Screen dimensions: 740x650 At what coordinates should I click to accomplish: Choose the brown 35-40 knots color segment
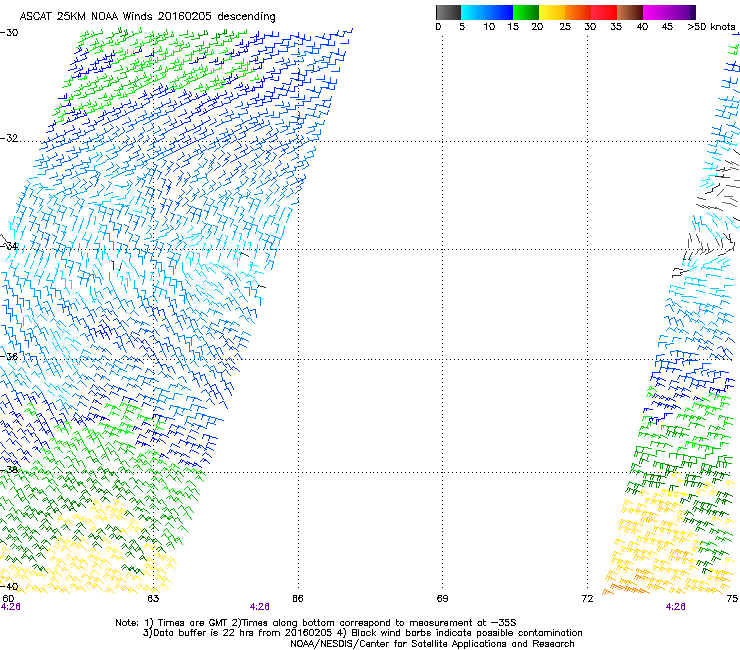pos(630,12)
